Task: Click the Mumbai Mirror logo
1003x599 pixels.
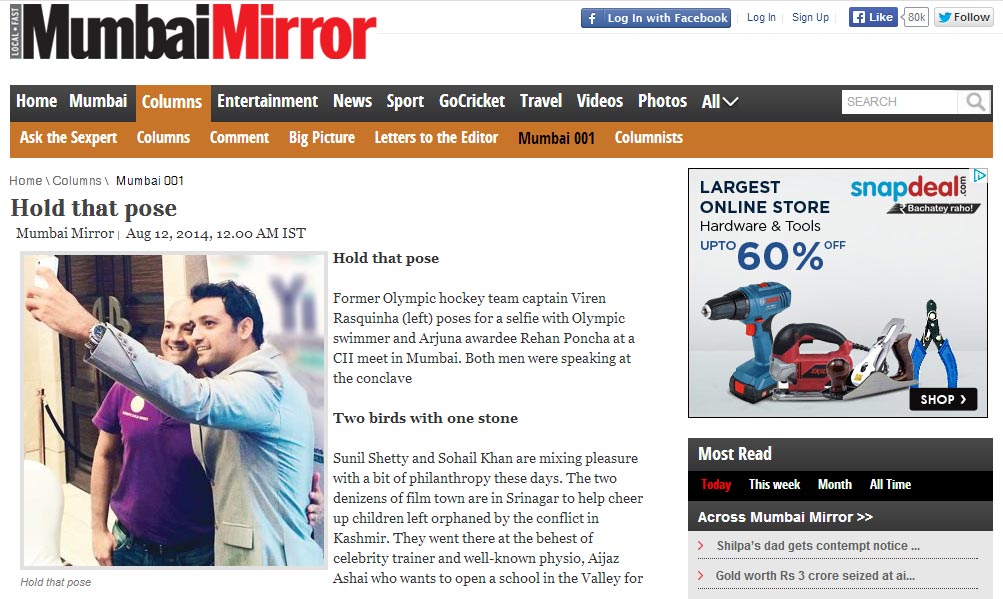Action: [x=193, y=31]
